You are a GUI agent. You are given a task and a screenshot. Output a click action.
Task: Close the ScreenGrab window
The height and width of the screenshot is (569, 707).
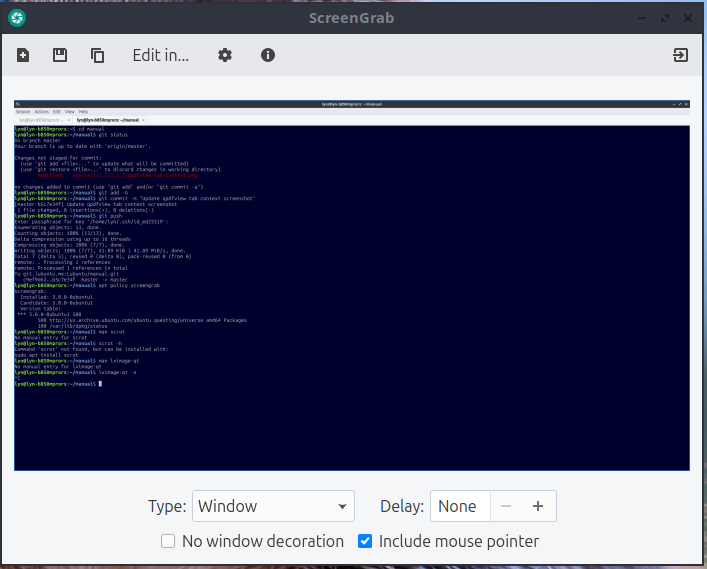(x=688, y=17)
